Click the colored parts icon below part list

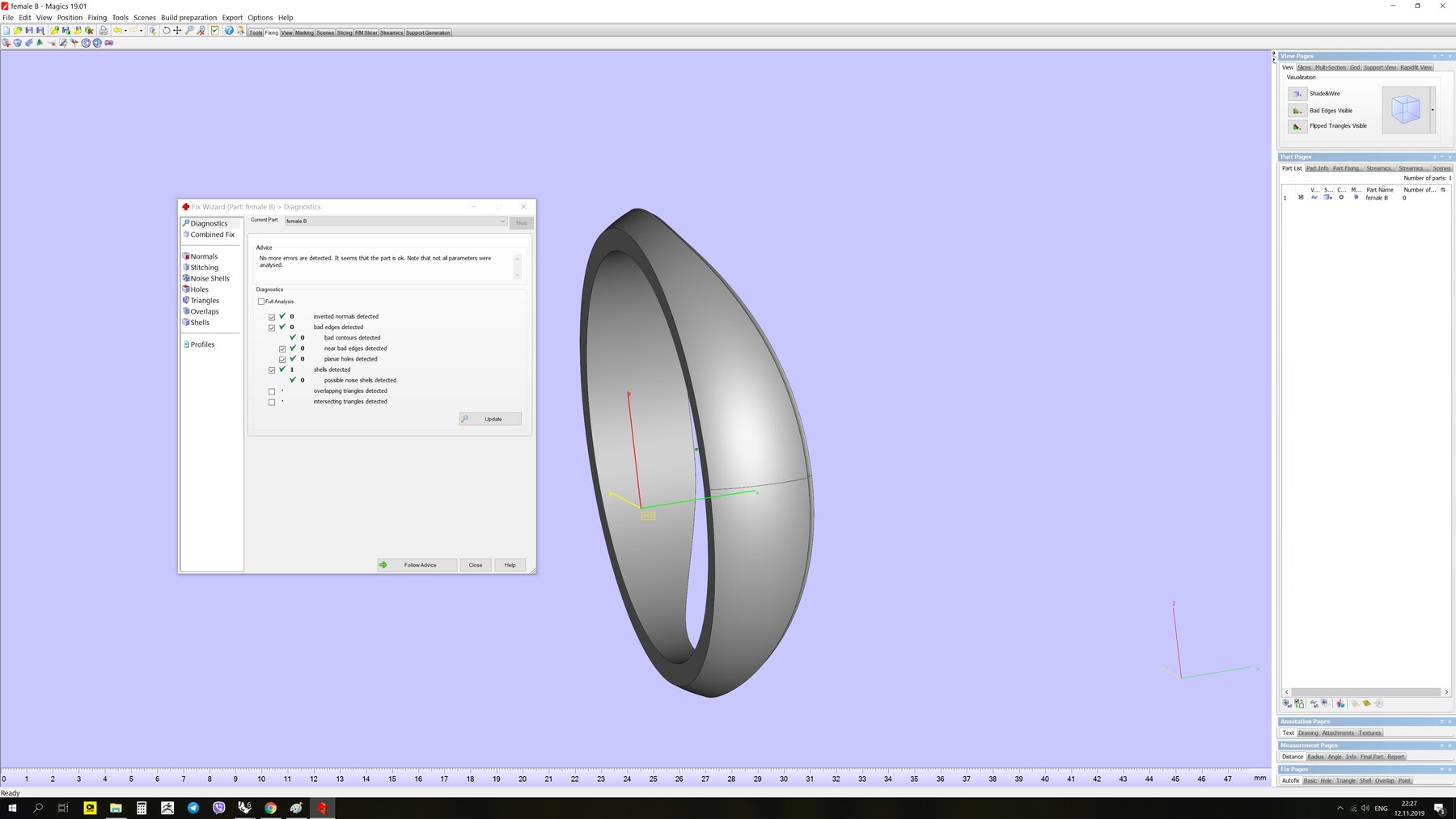point(1340,703)
